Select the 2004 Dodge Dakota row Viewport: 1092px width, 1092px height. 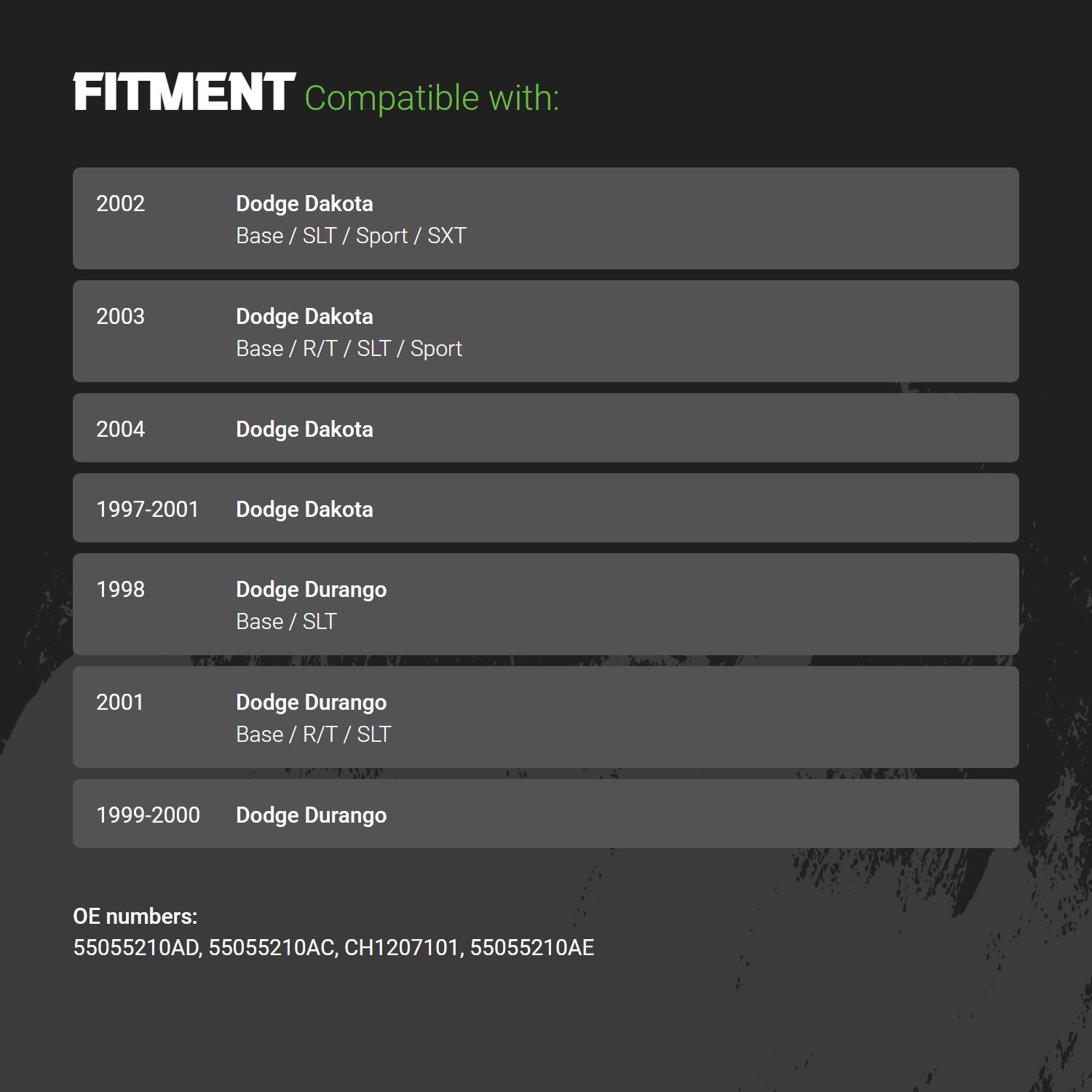point(546,428)
